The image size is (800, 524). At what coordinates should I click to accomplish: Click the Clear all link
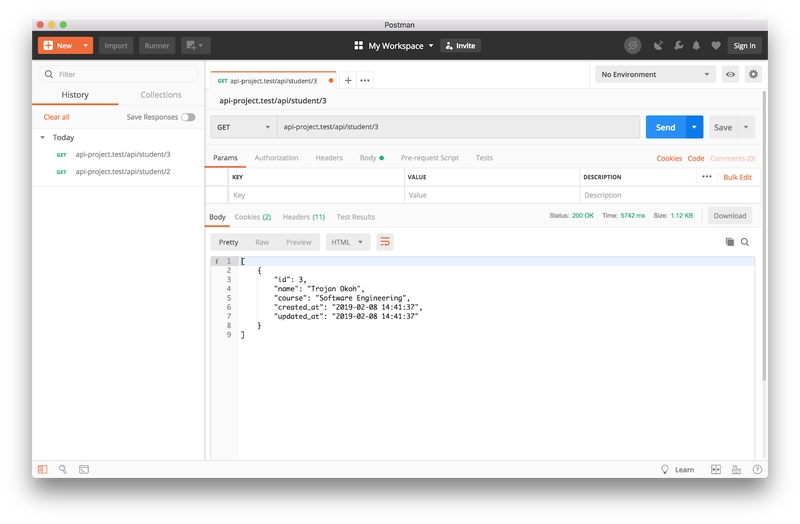[x=56, y=117]
